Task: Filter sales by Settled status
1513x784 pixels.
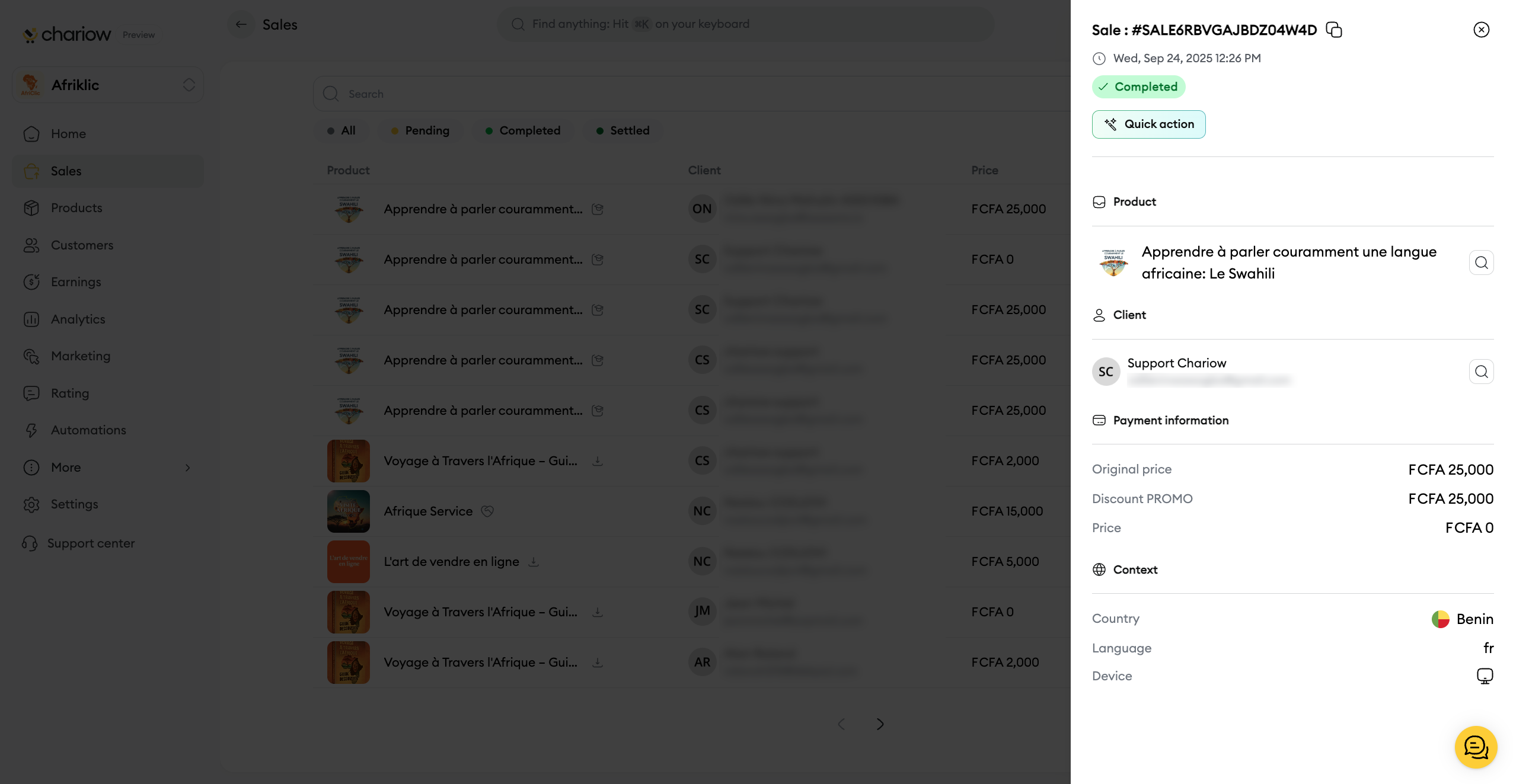Action: 623,130
